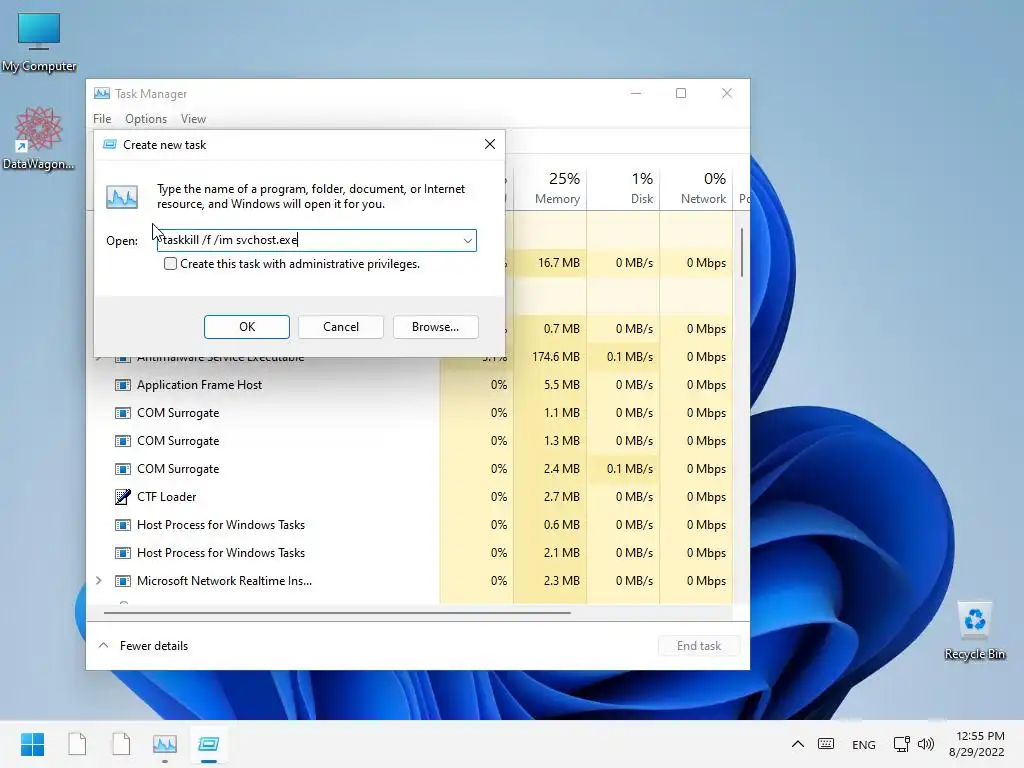The image size is (1024, 768).
Task: Click the Browse... button
Action: (x=436, y=327)
